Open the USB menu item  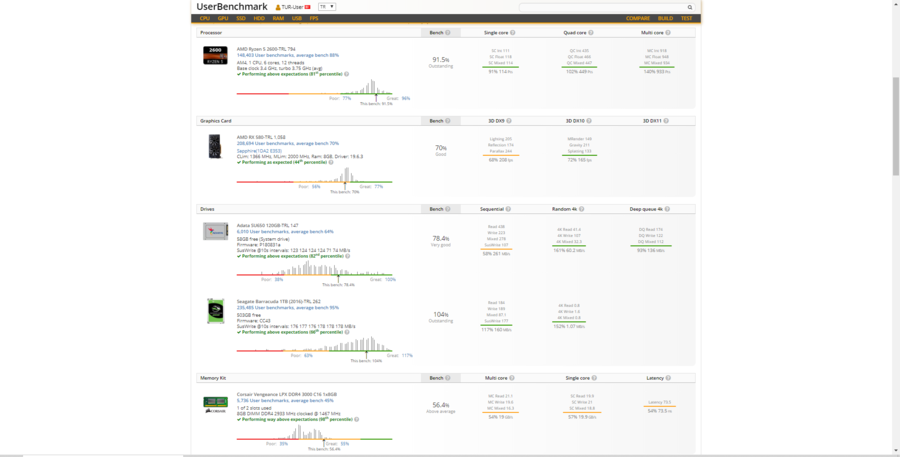pyautogui.click(x=297, y=18)
